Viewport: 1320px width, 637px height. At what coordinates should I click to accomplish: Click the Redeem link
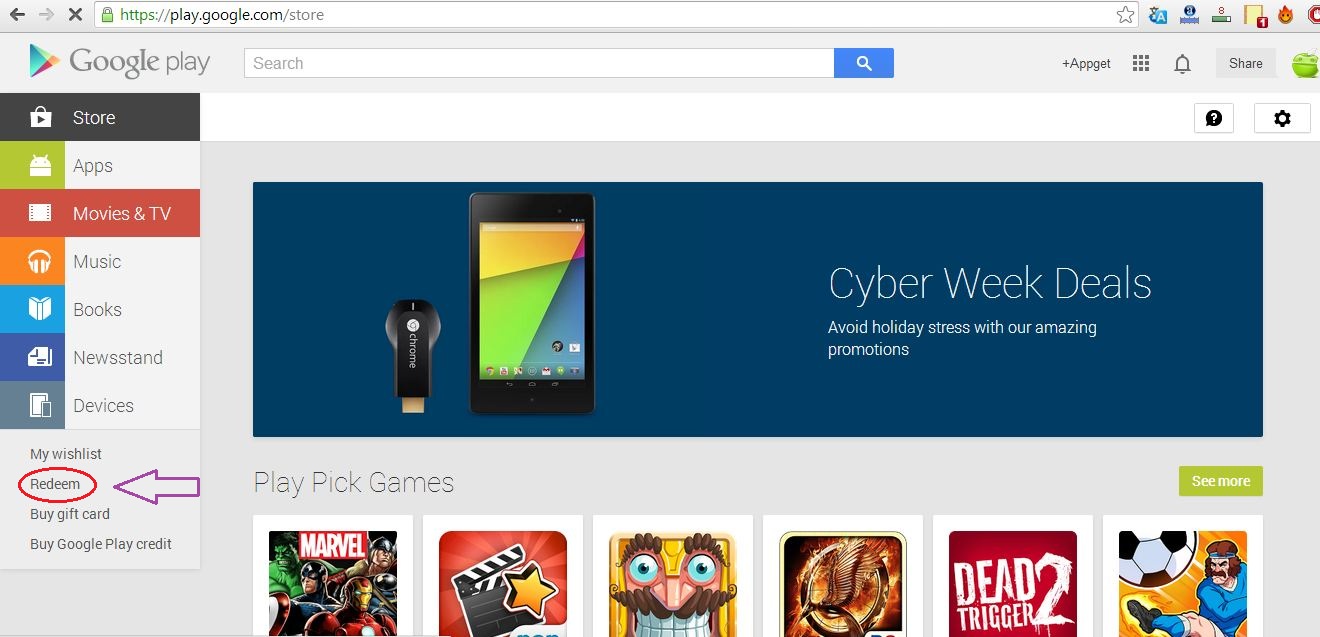tap(55, 484)
